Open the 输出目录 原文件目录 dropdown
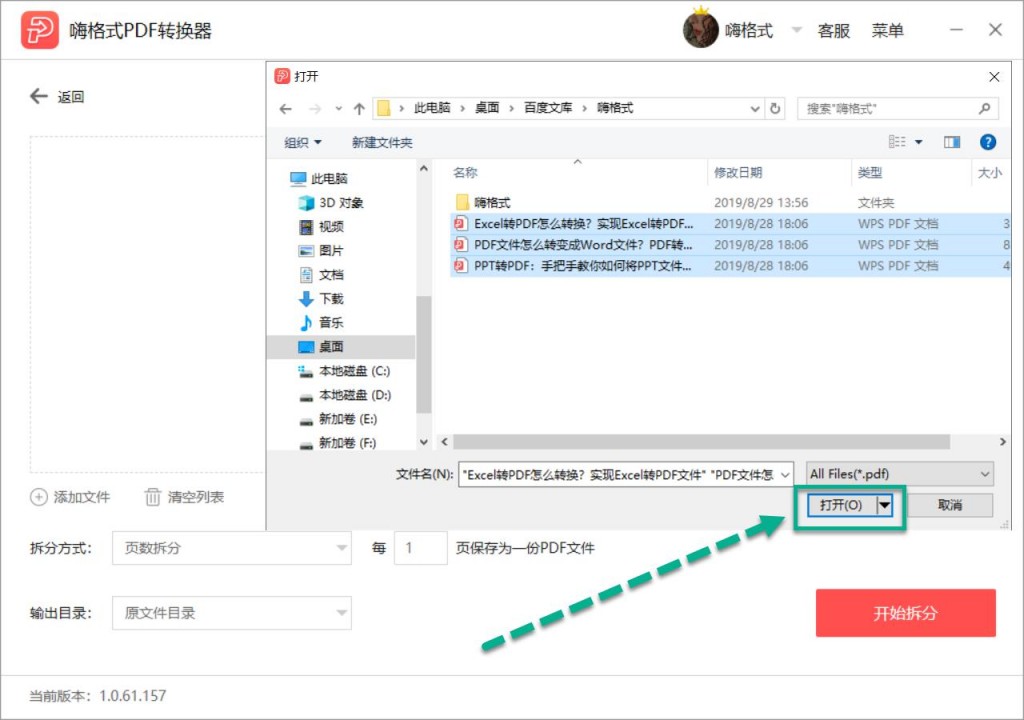Viewport: 1024px width, 720px height. (x=232, y=613)
